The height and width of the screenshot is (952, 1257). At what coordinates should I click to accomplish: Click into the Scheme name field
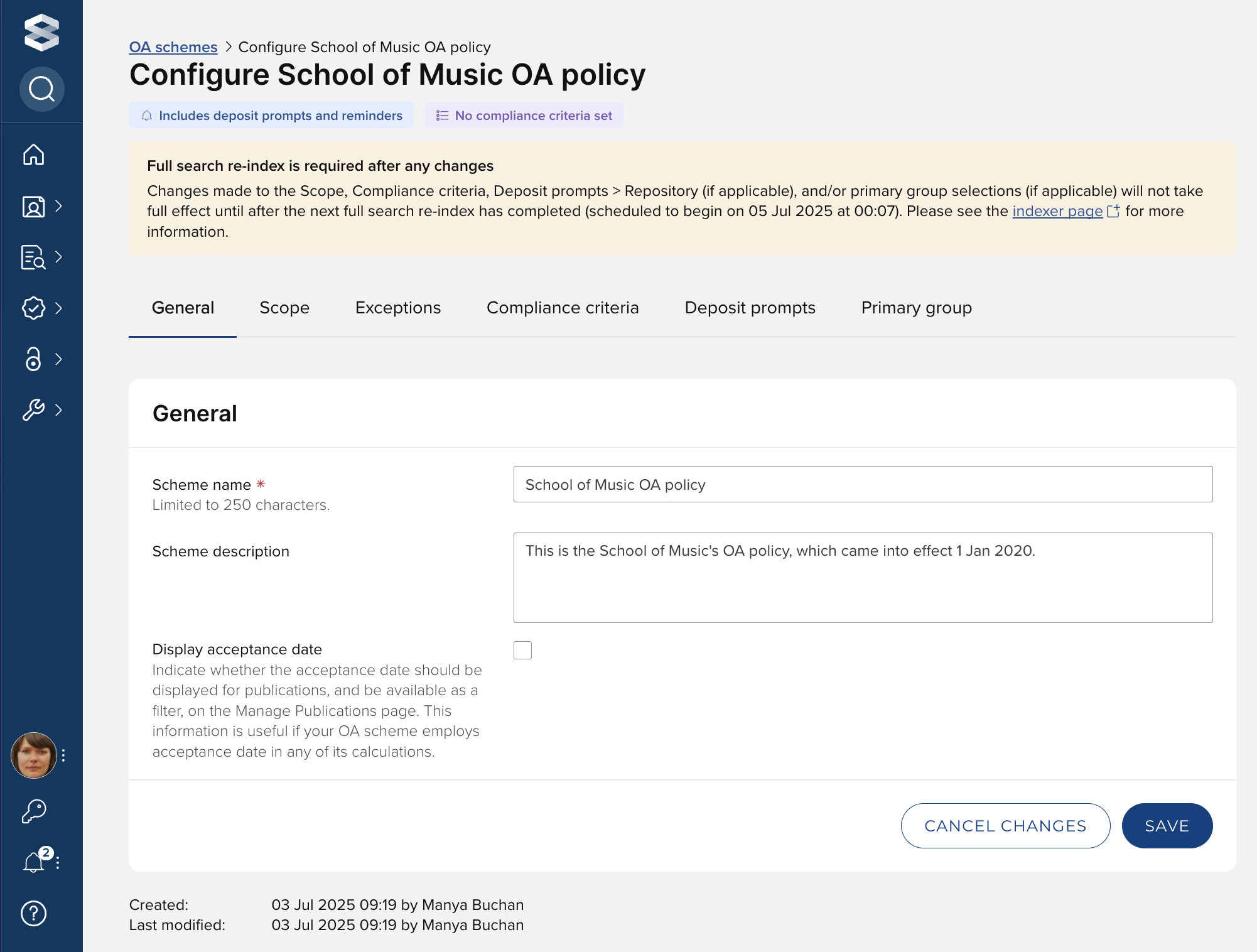[x=863, y=484]
